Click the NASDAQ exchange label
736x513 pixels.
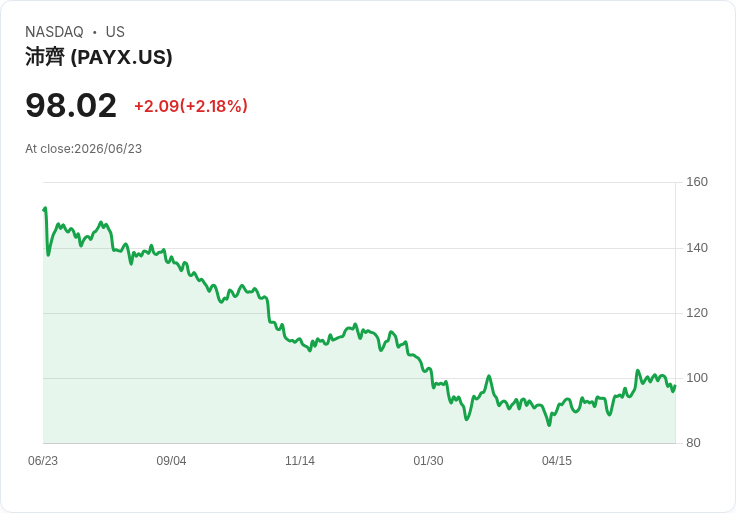coord(54,32)
